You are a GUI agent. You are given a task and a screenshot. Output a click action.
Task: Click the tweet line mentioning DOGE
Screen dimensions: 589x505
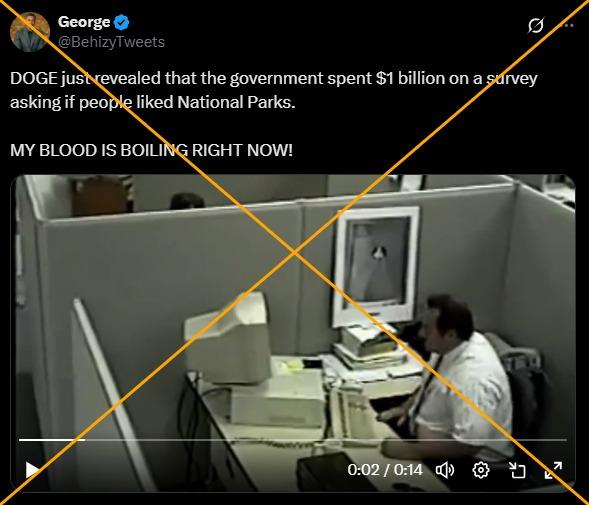(273, 79)
